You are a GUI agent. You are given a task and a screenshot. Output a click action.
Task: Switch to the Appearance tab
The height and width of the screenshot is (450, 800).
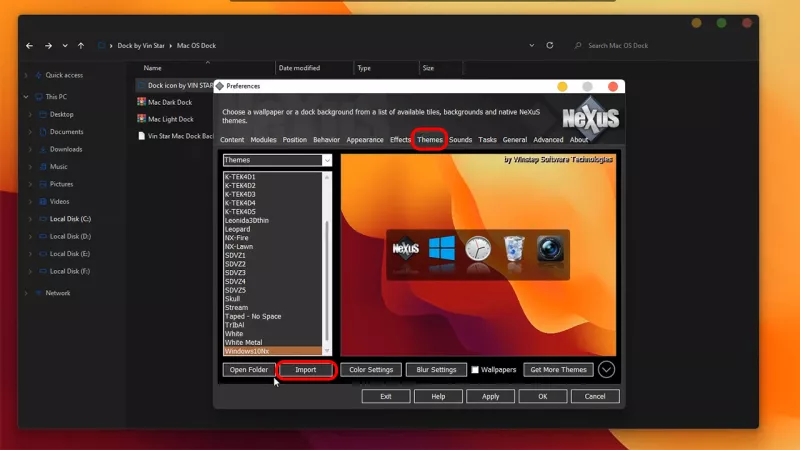point(365,139)
